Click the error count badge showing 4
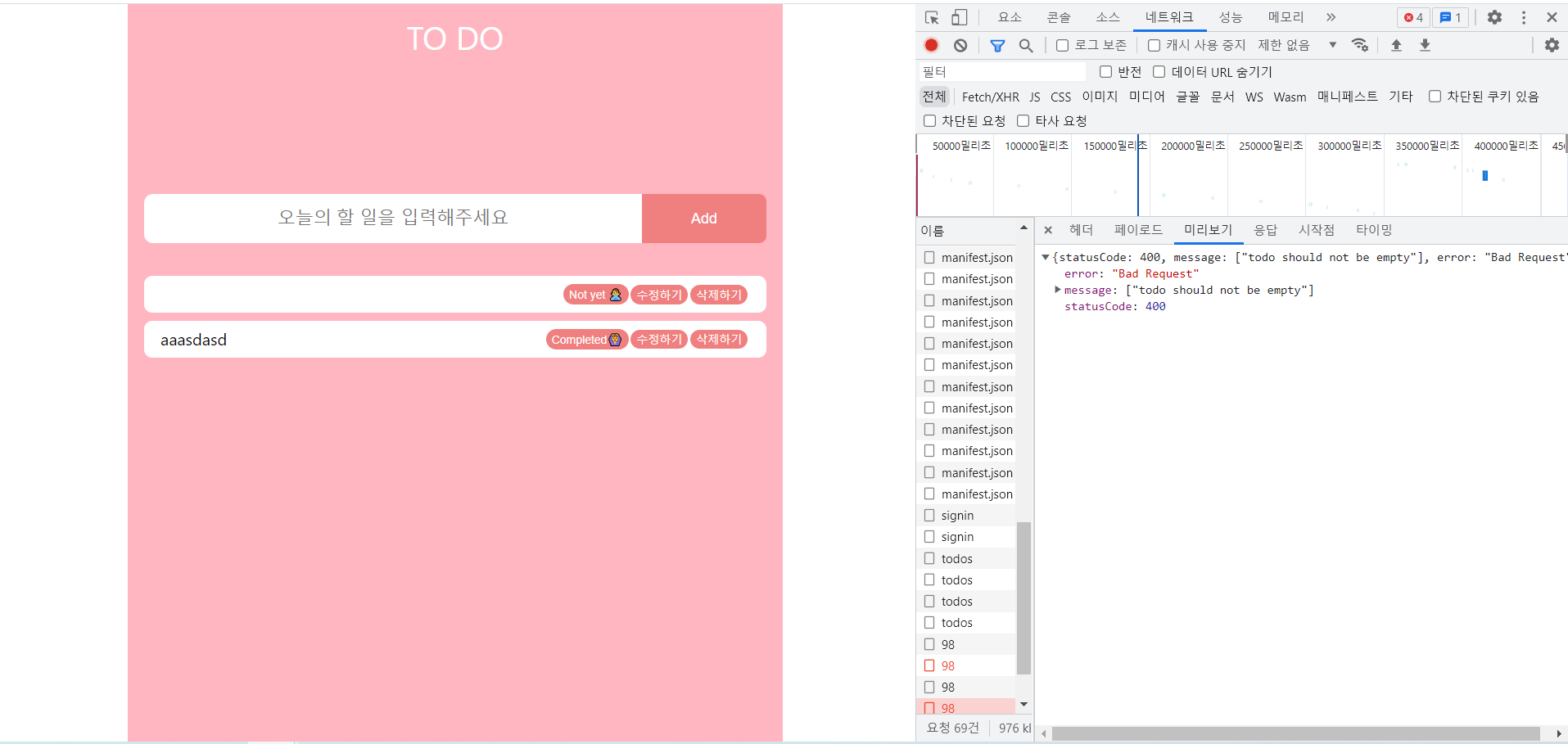This screenshot has height=744, width=1568. tap(1413, 17)
